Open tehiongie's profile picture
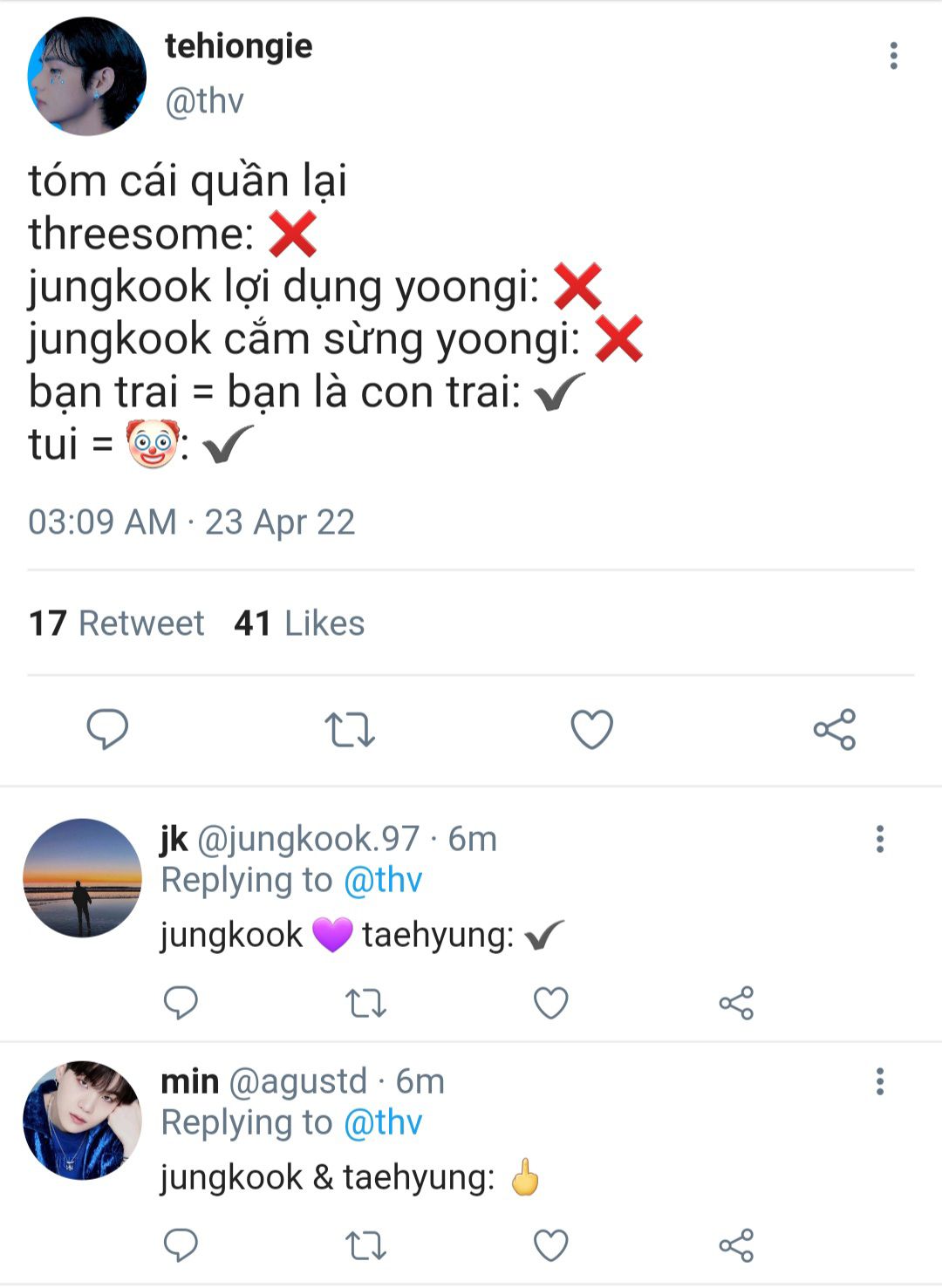942x1288 pixels. pyautogui.click(x=86, y=76)
